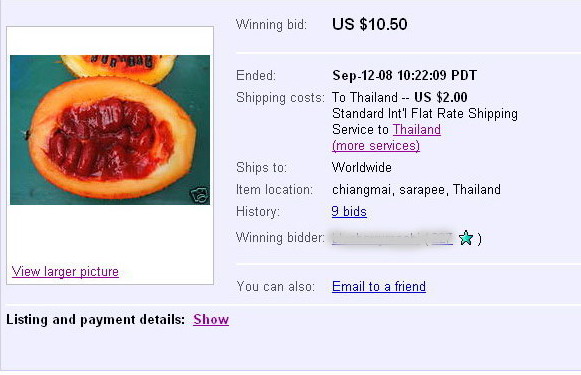The width and height of the screenshot is (581, 375).
Task: Click the You can also label
Action: 275,286
